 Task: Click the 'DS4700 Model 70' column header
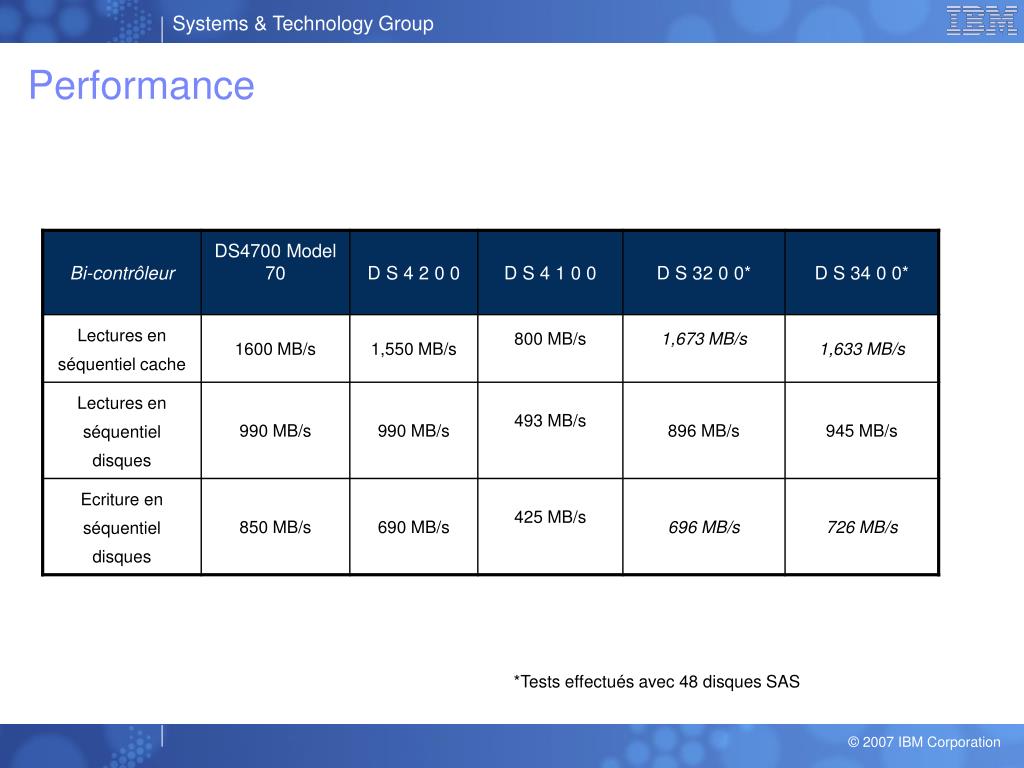(275, 273)
